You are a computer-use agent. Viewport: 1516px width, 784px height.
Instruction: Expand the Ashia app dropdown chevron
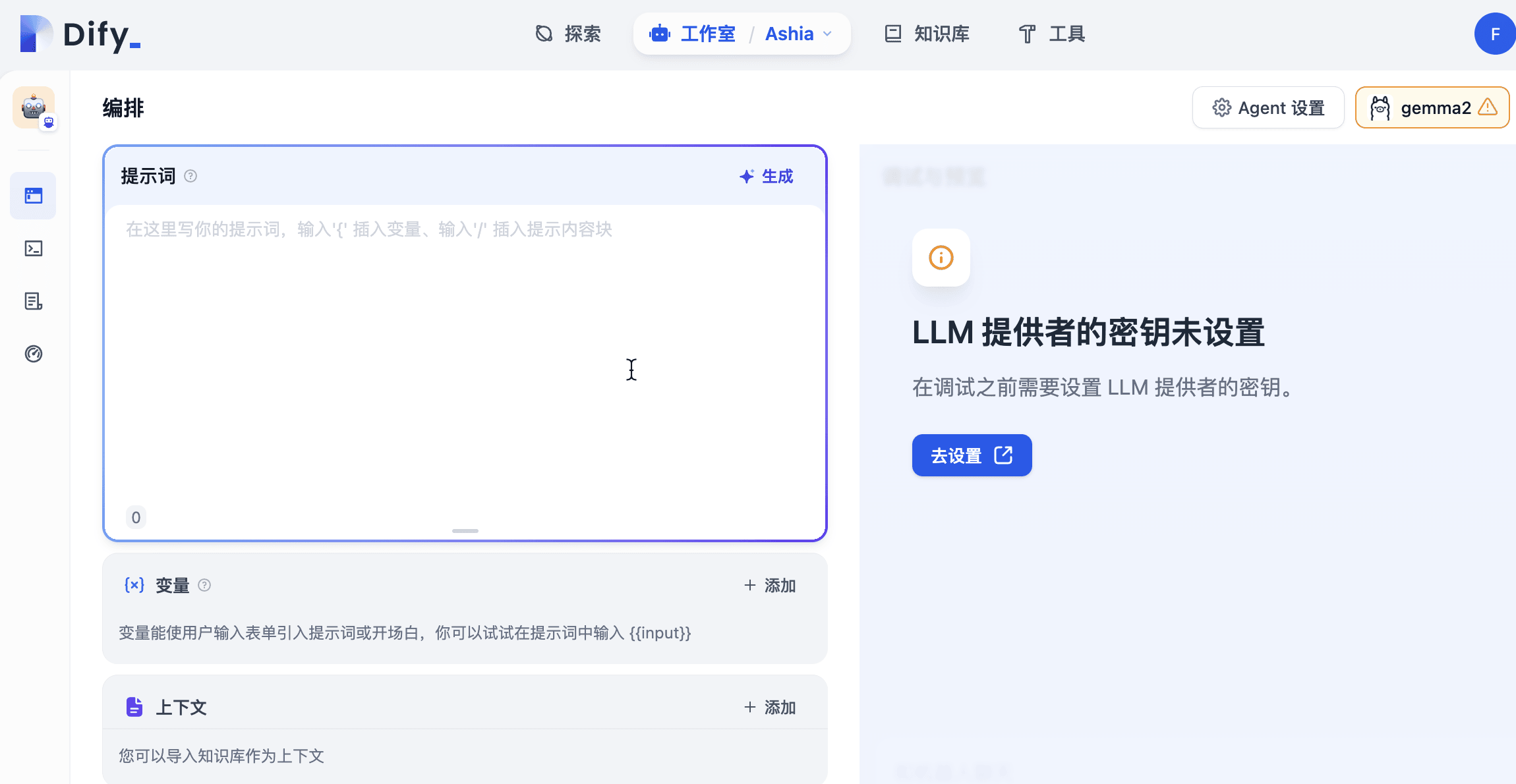pos(828,34)
